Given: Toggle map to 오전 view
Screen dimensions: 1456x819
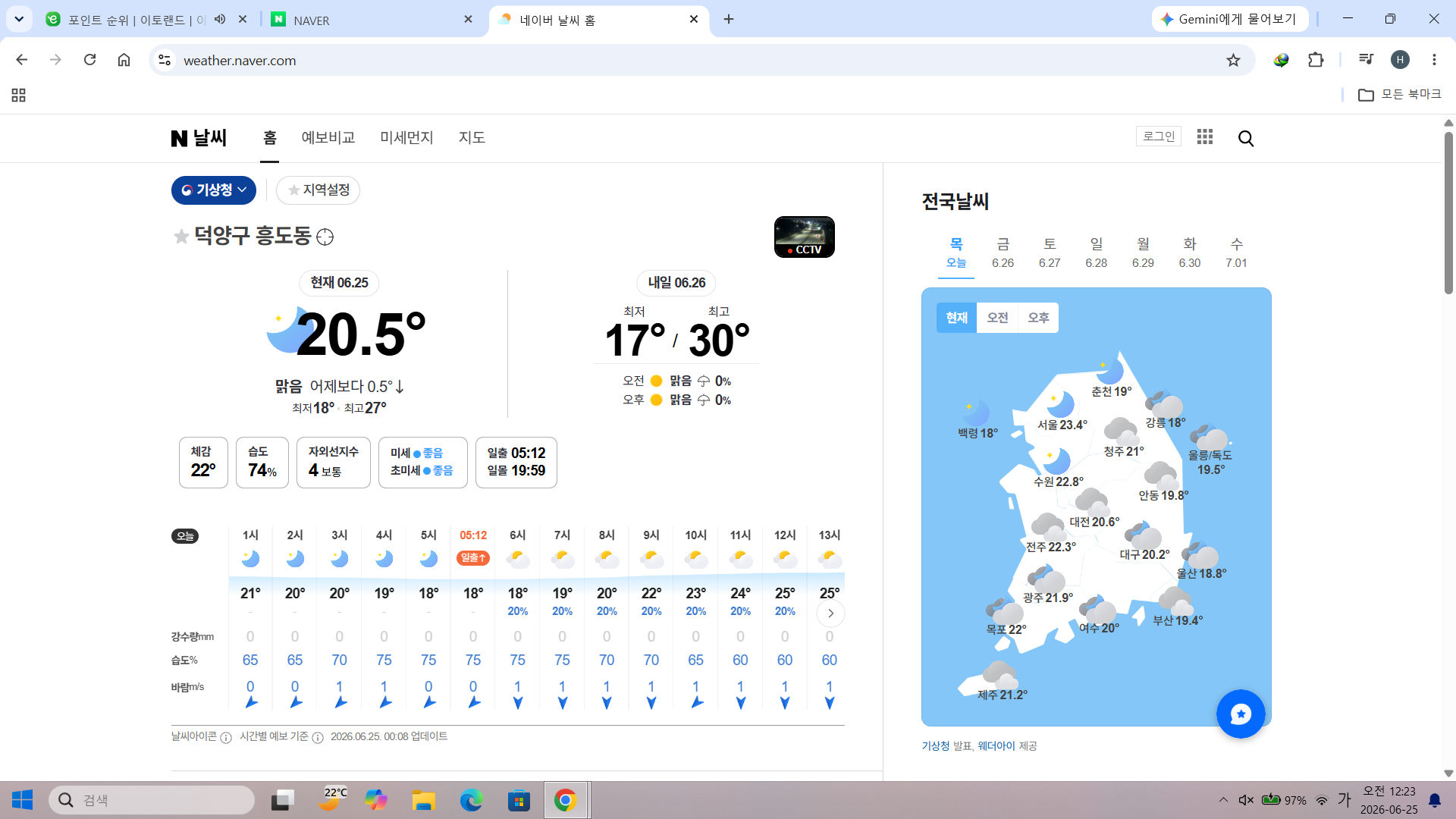Looking at the screenshot, I should pyautogui.click(x=997, y=318).
